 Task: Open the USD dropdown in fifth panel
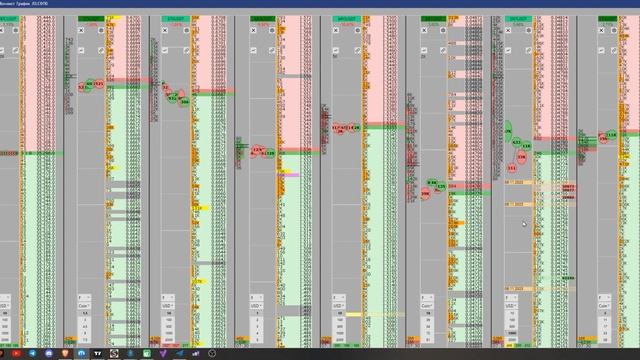pos(339,306)
